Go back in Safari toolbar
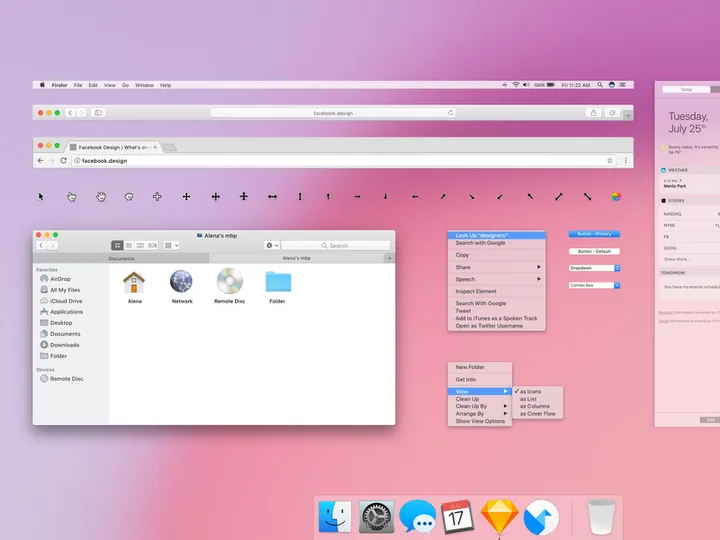 point(70,113)
